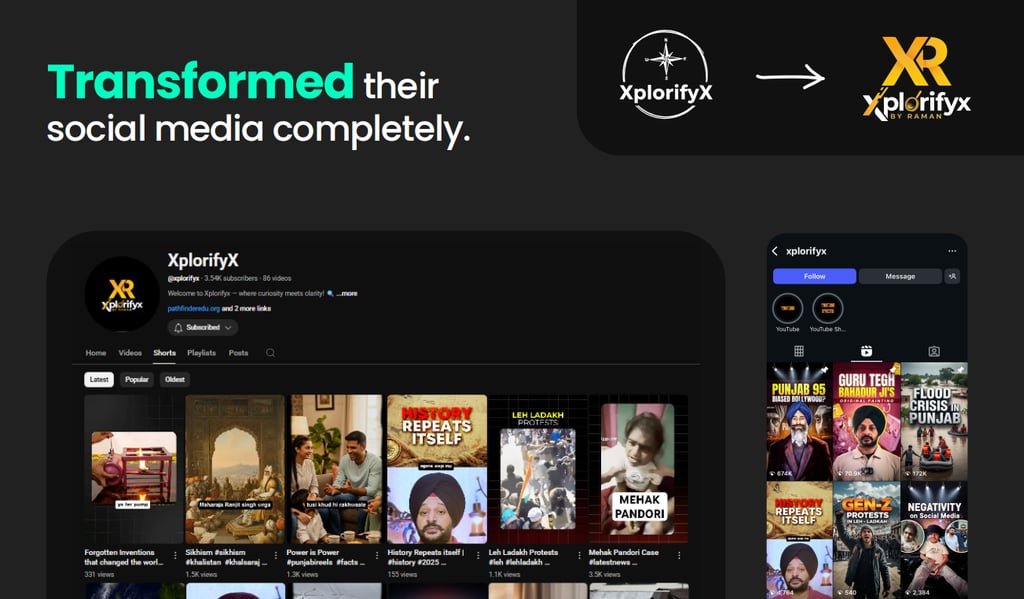Open the 'YouTube Sh...' story highlight

click(x=827, y=308)
